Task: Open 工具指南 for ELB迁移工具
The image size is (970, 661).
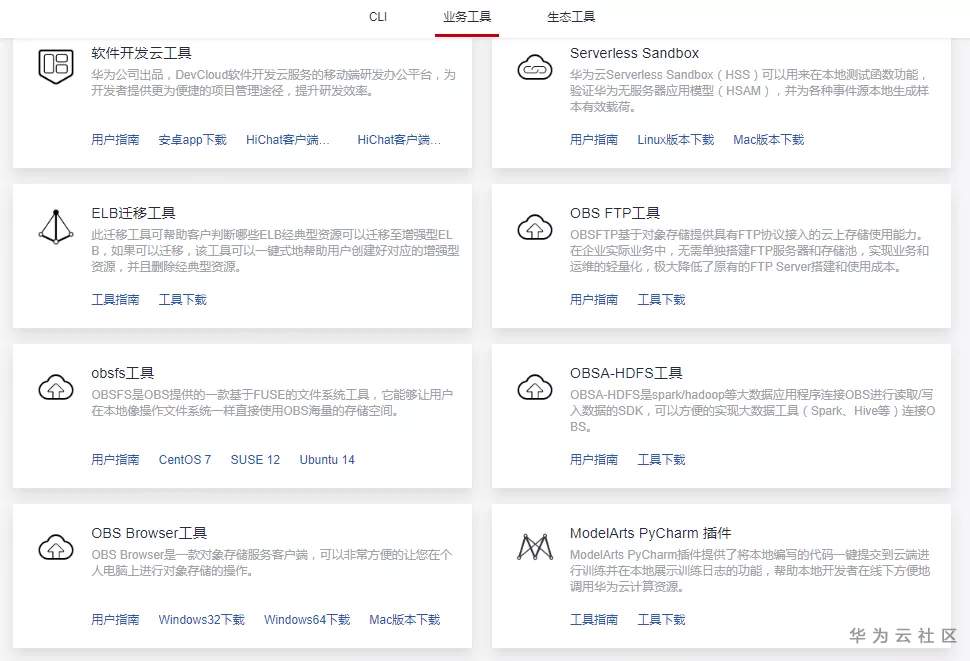Action: coord(115,300)
